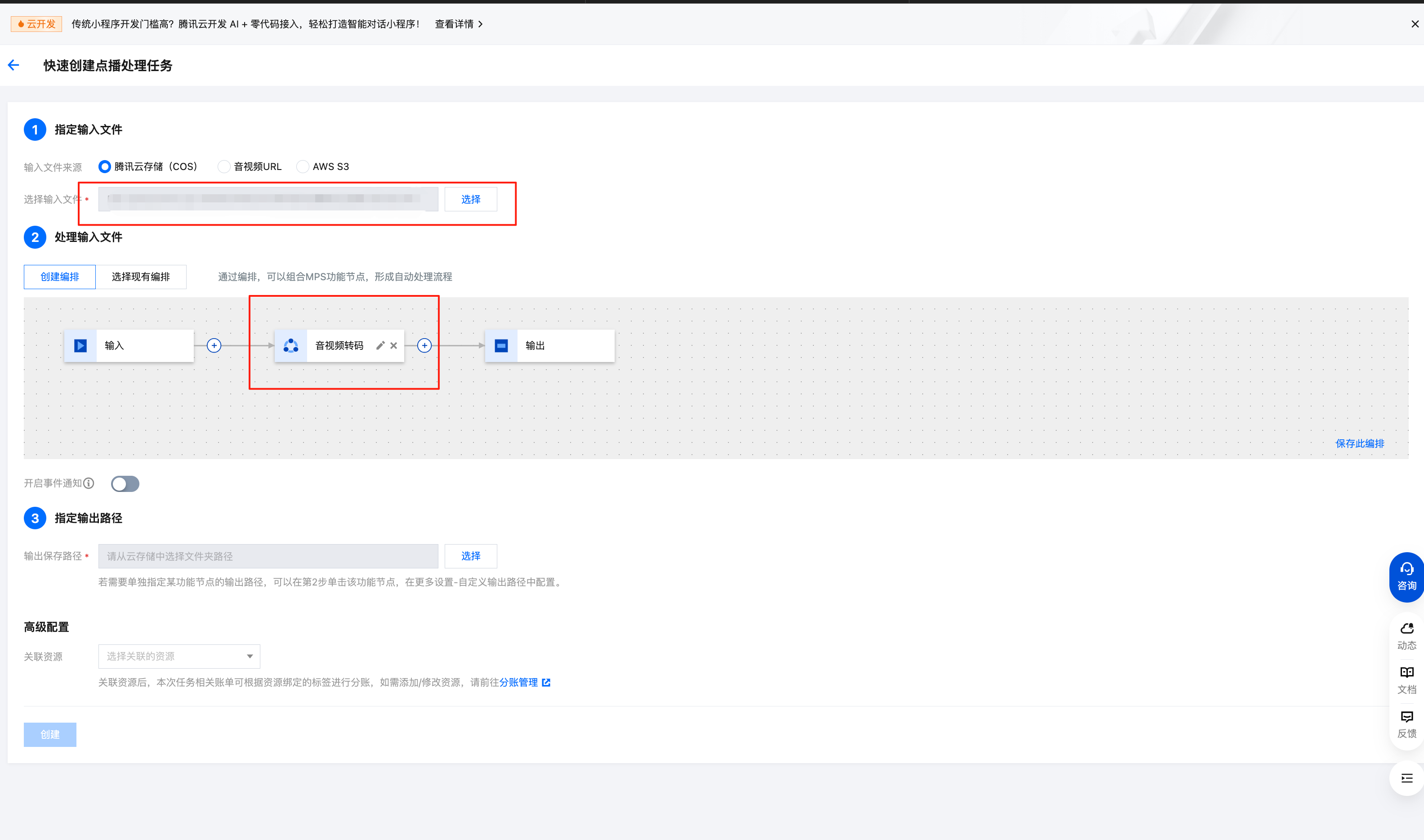
Task: Open the 反馈 feedback icon
Action: 1406,724
